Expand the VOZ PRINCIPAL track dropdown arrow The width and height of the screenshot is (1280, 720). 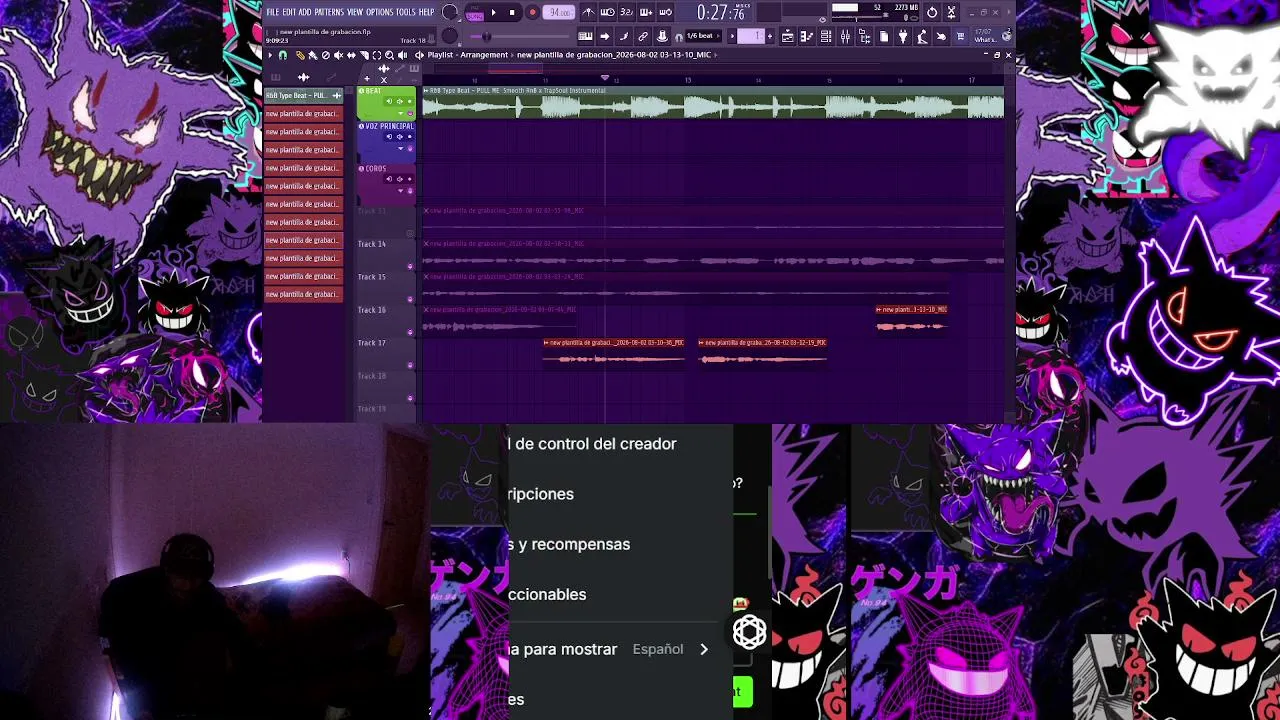(x=400, y=149)
